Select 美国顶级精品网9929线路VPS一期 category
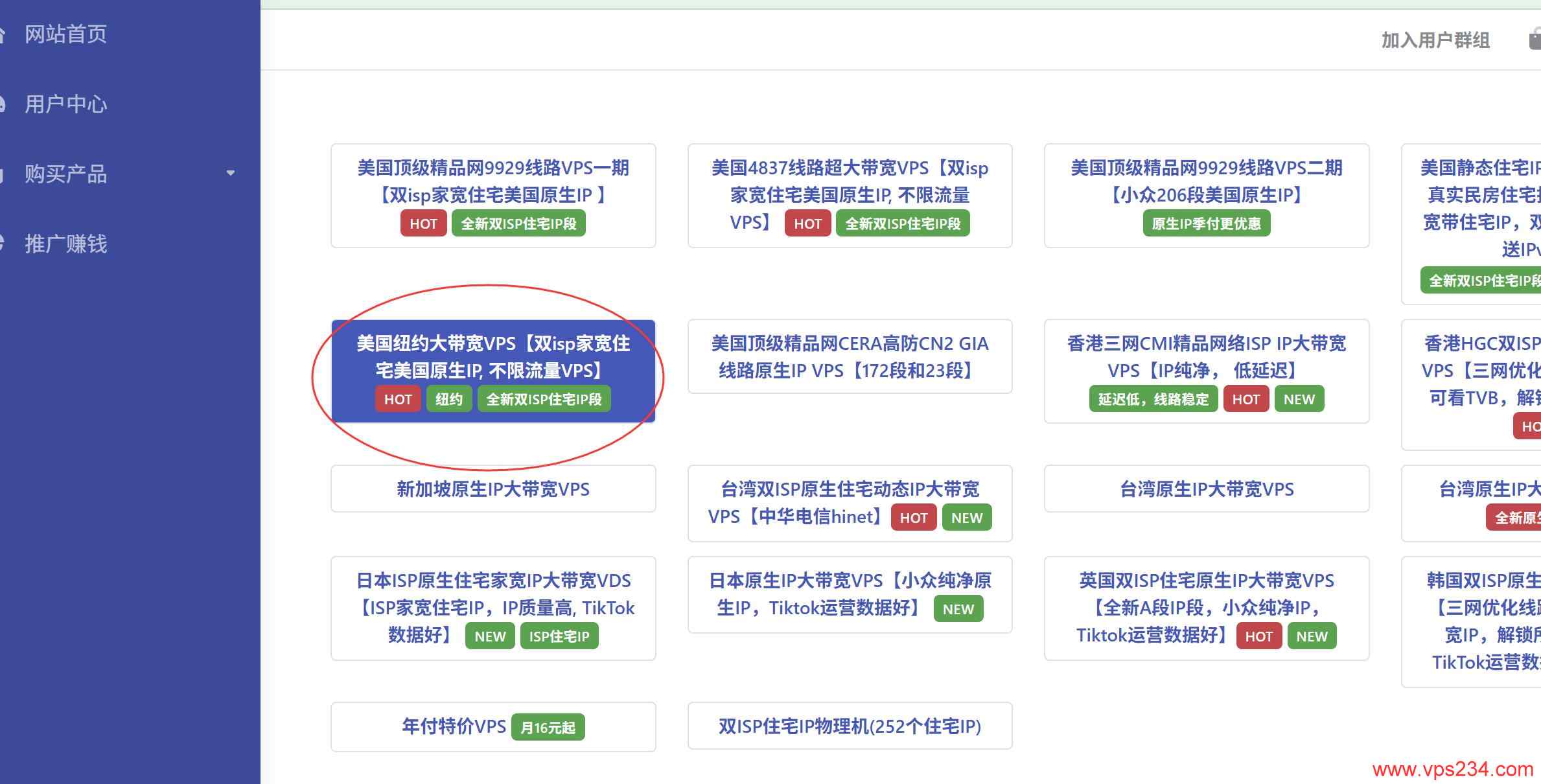This screenshot has width=1541, height=784. pos(493,196)
